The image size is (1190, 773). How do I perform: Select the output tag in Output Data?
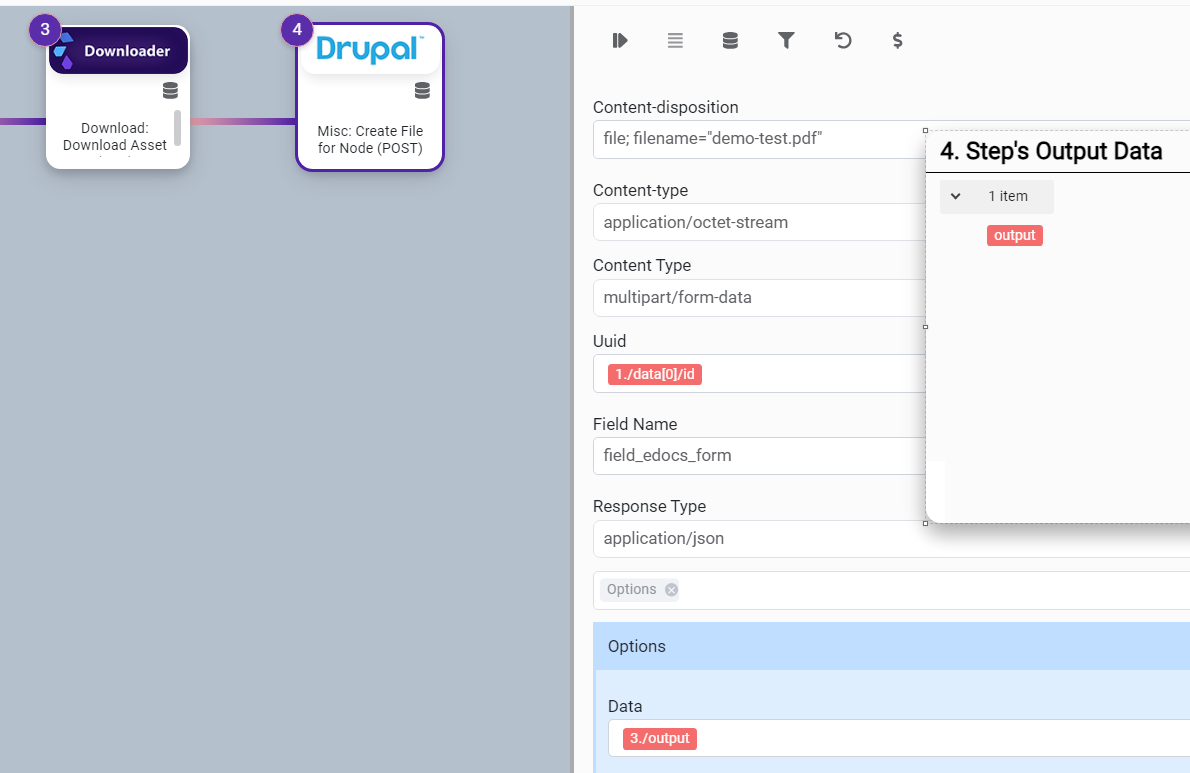(1014, 236)
